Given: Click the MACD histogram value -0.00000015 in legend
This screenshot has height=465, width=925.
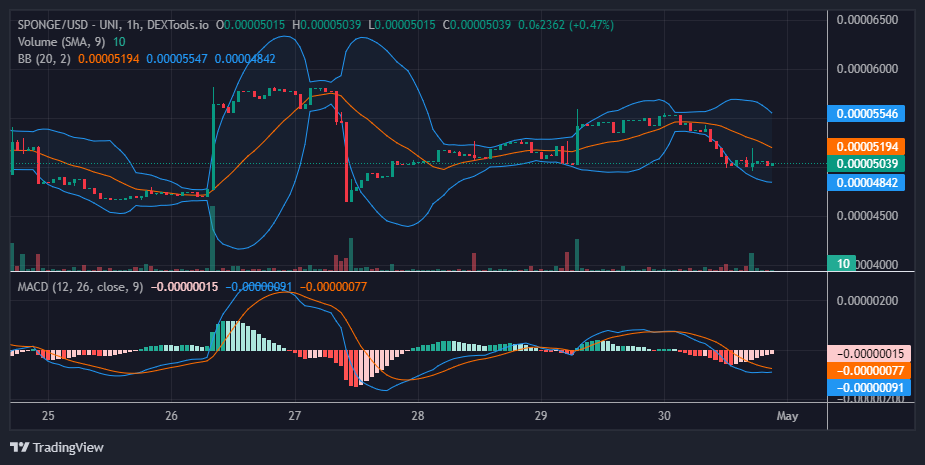Looking at the screenshot, I should click(x=185, y=287).
